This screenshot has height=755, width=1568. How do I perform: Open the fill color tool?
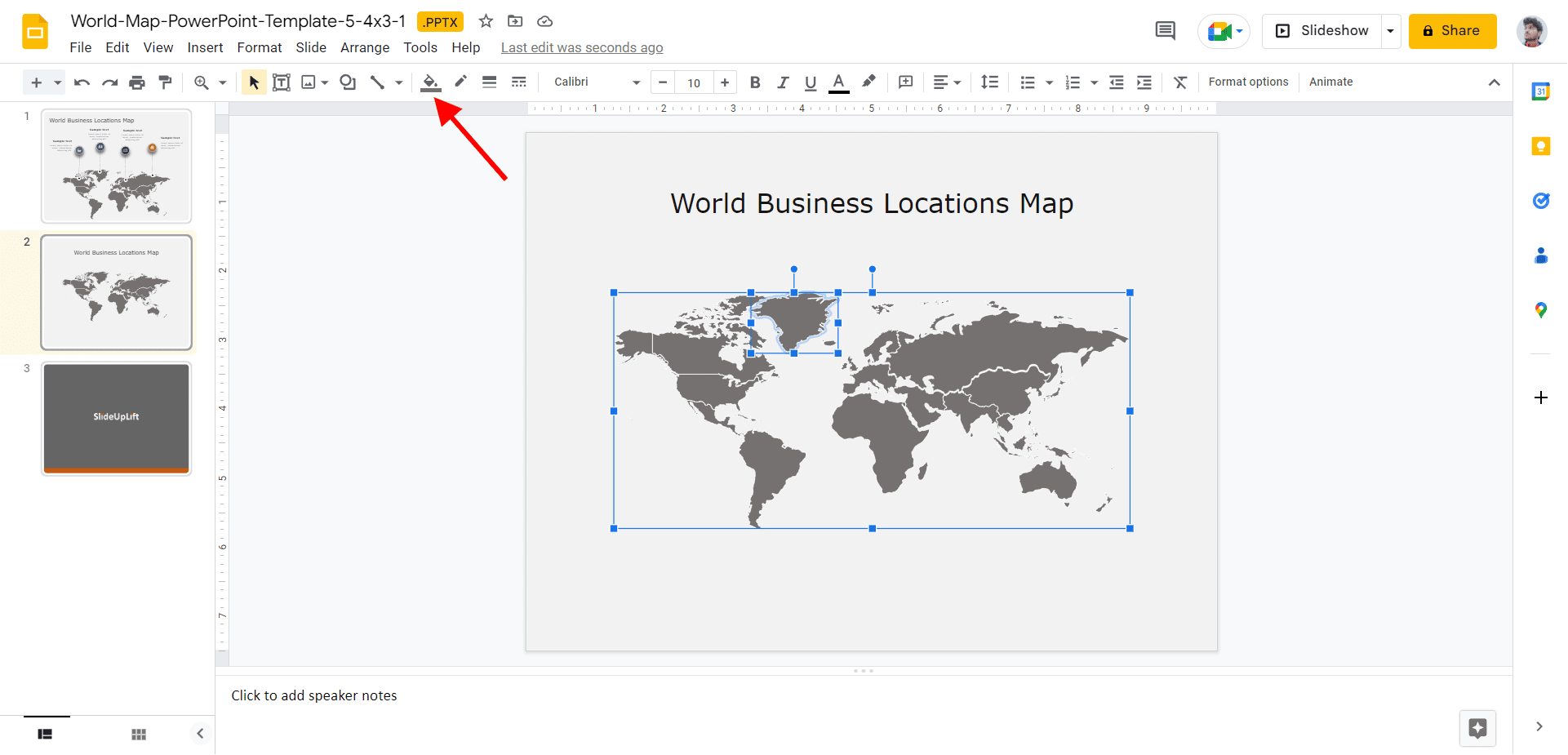pos(430,82)
